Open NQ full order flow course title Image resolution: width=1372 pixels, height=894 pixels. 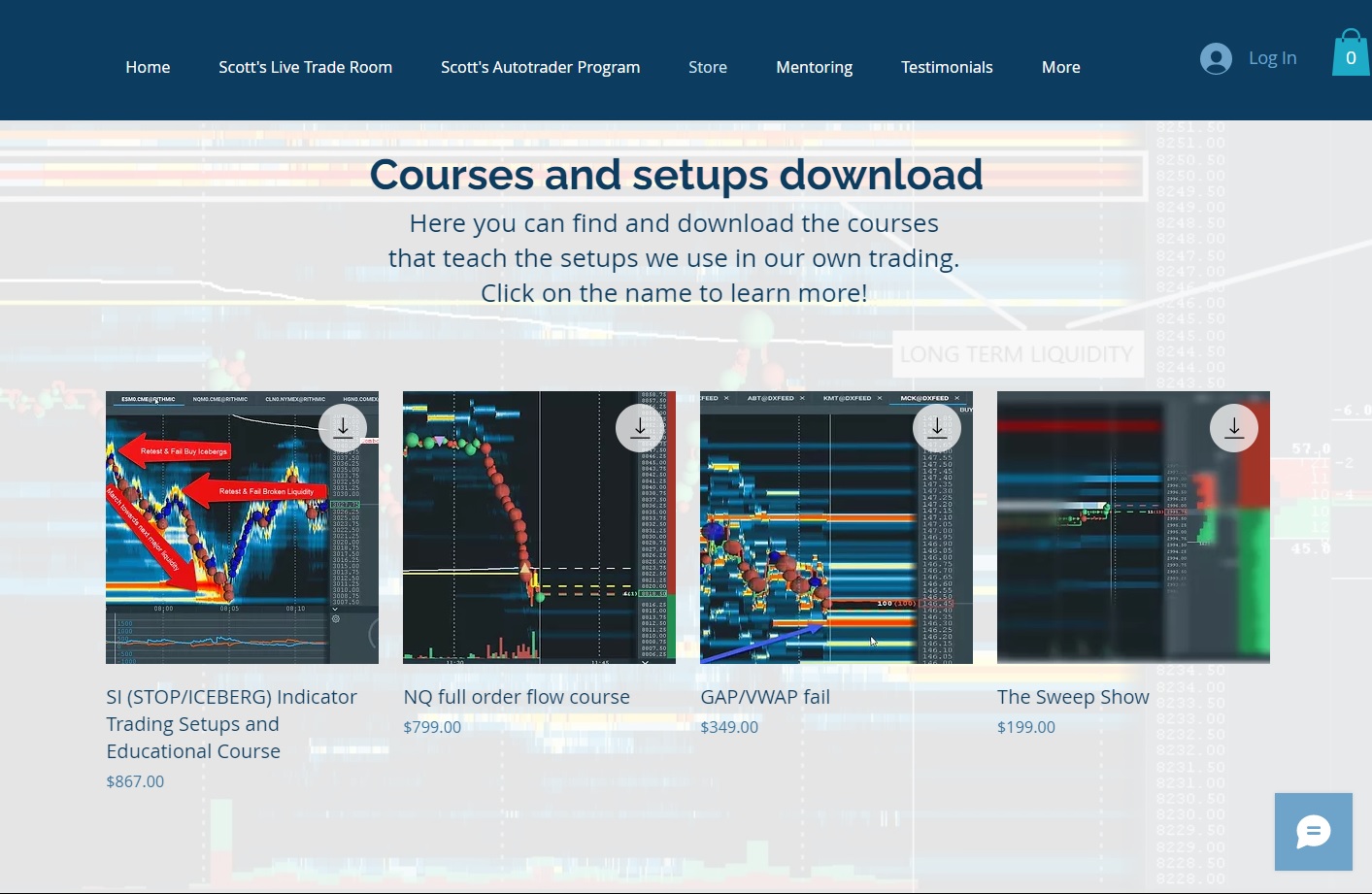point(517,697)
